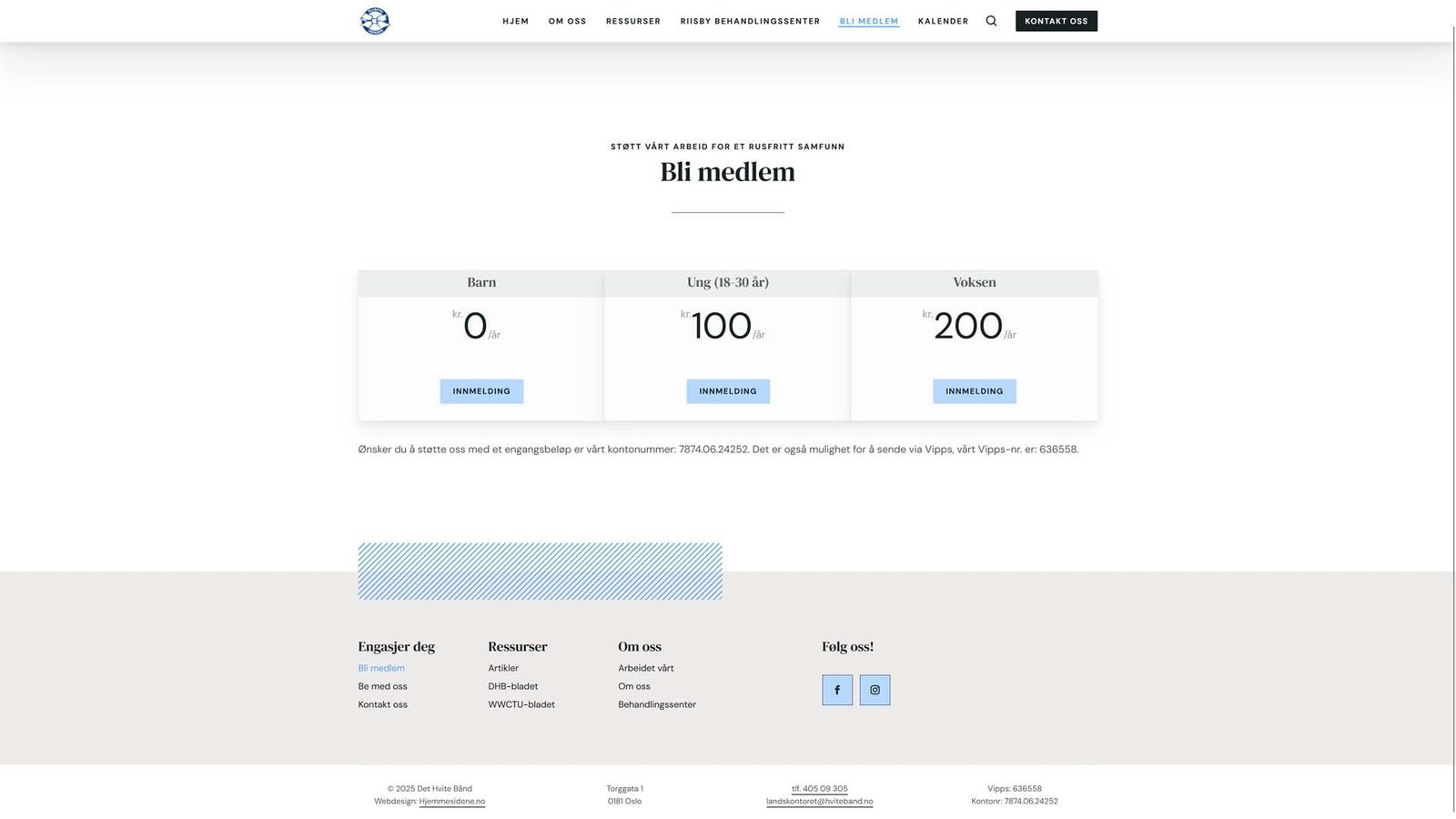Click the landskontoret@hviteband.no email link
Image resolution: width=1456 pixels, height=819 pixels.
point(819,802)
